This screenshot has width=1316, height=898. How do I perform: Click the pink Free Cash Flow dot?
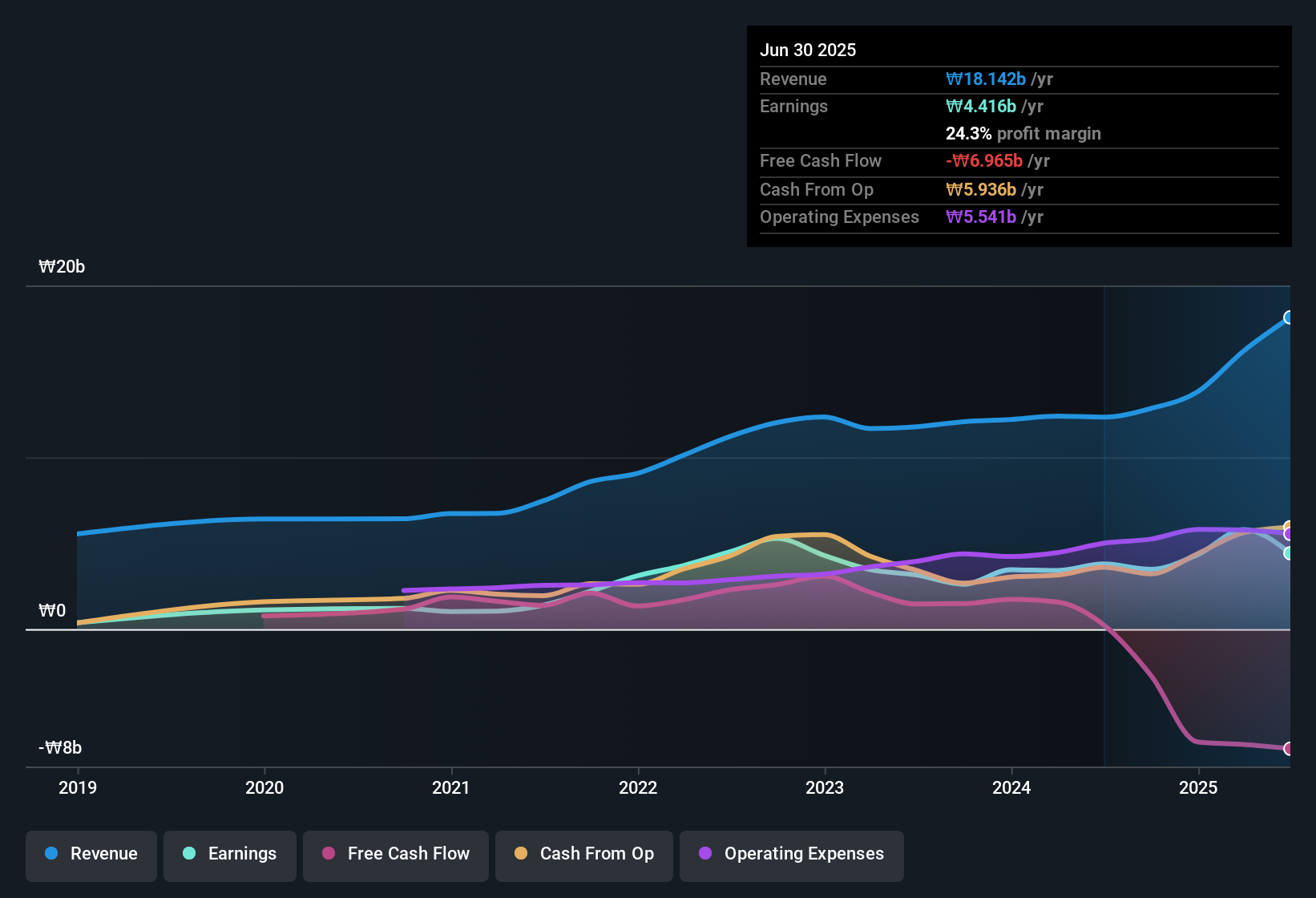pos(329,853)
